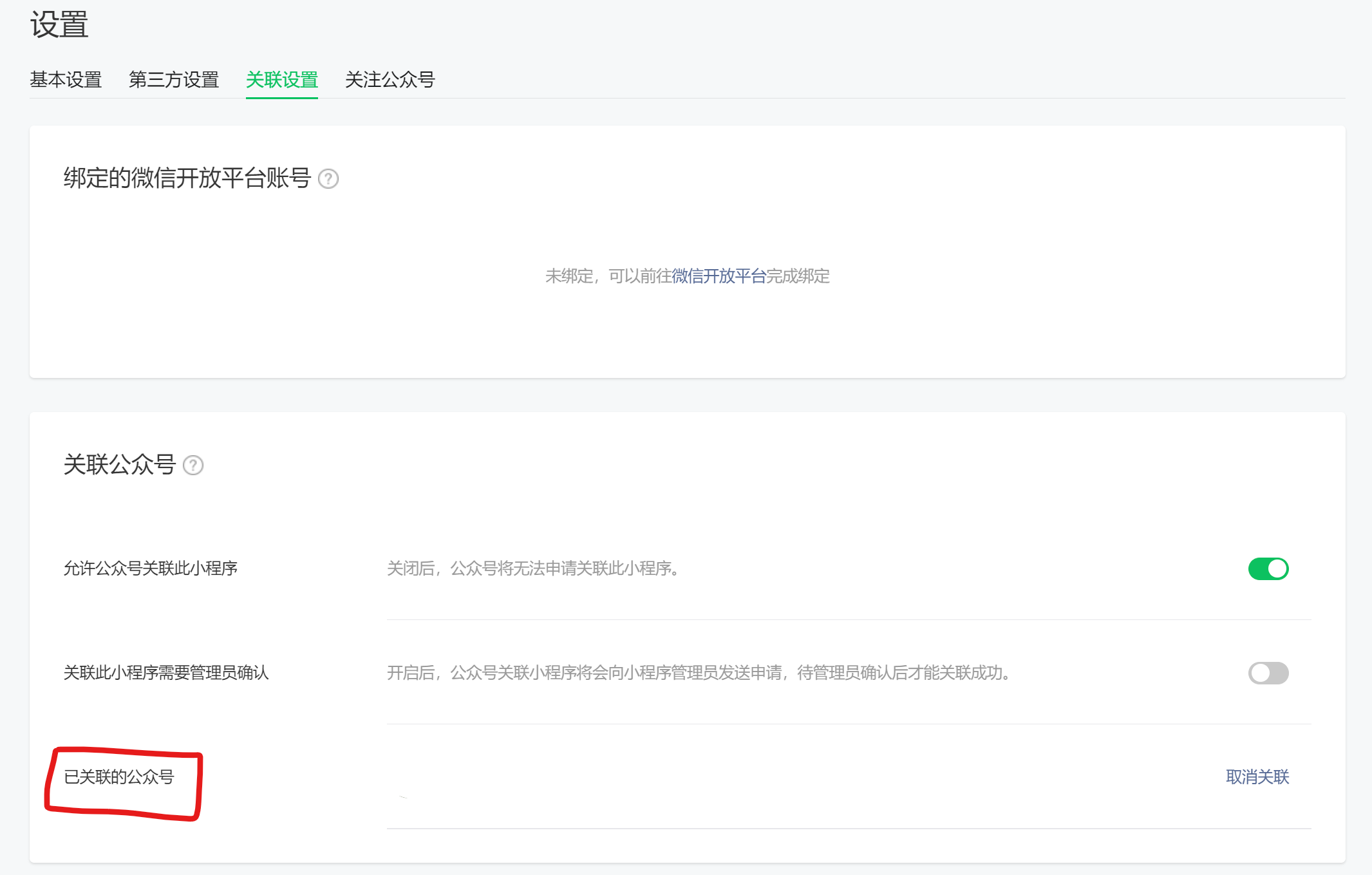The height and width of the screenshot is (875, 1372).
Task: Click the 关联公众号 section heading
Action: point(120,465)
